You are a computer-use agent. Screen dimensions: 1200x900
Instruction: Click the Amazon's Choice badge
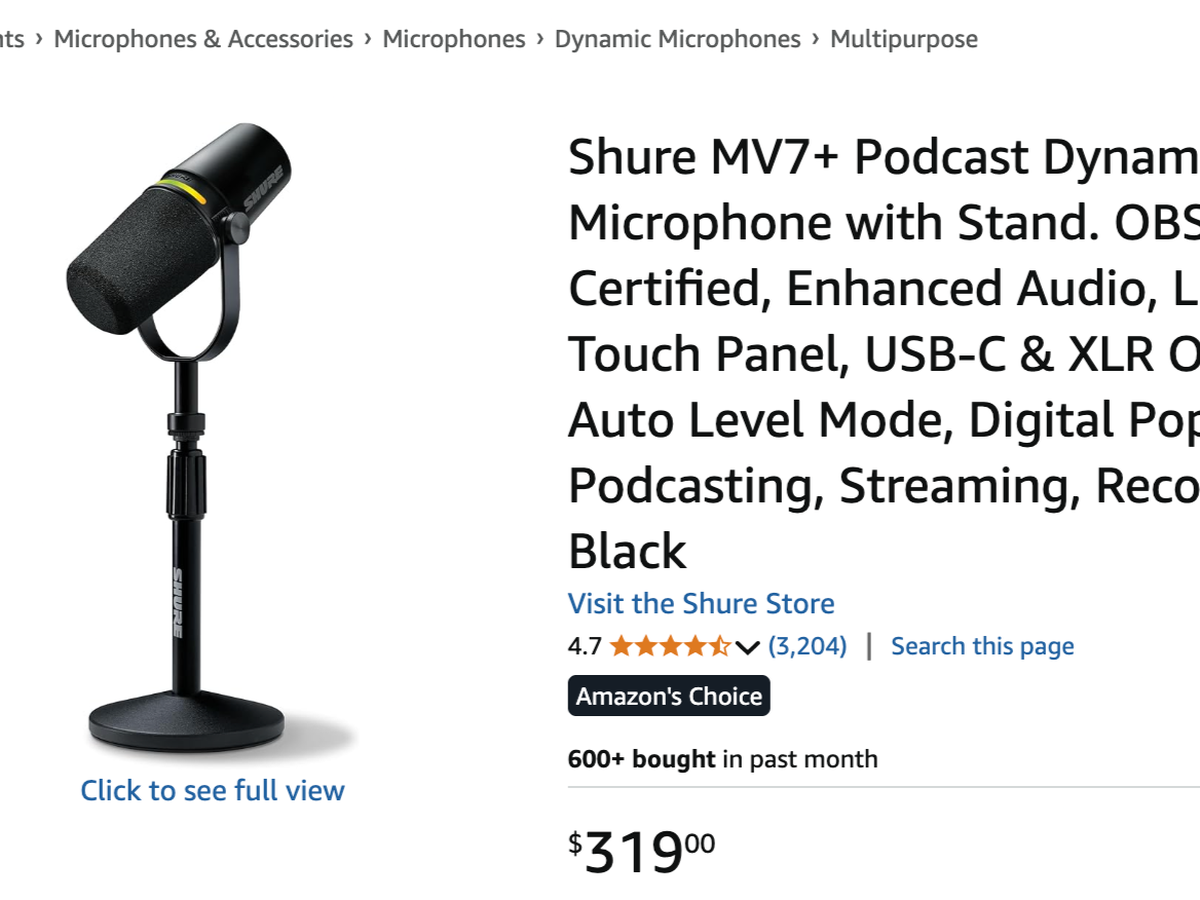[669, 696]
